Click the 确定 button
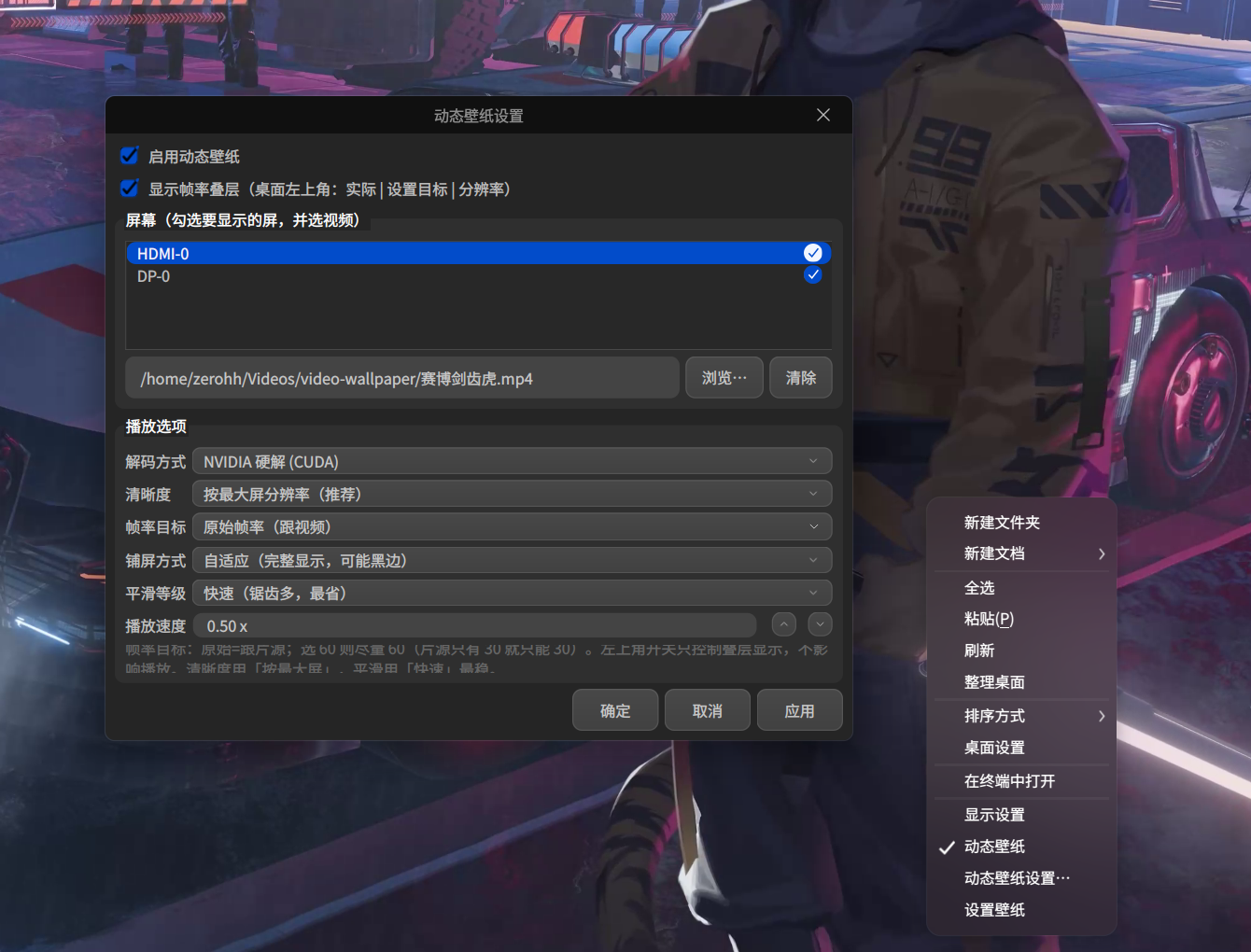Screen dimensions: 1251x952 pos(615,710)
